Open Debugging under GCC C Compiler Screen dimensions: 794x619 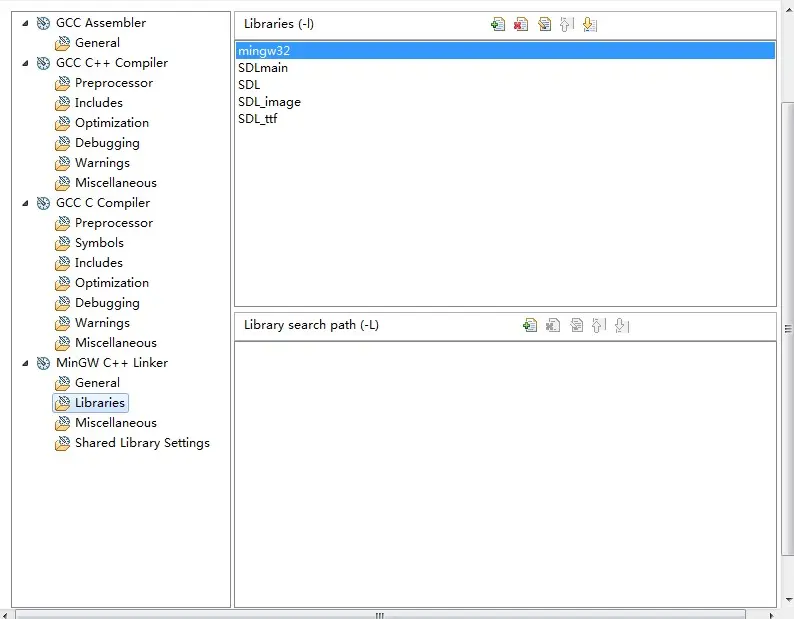pos(107,303)
